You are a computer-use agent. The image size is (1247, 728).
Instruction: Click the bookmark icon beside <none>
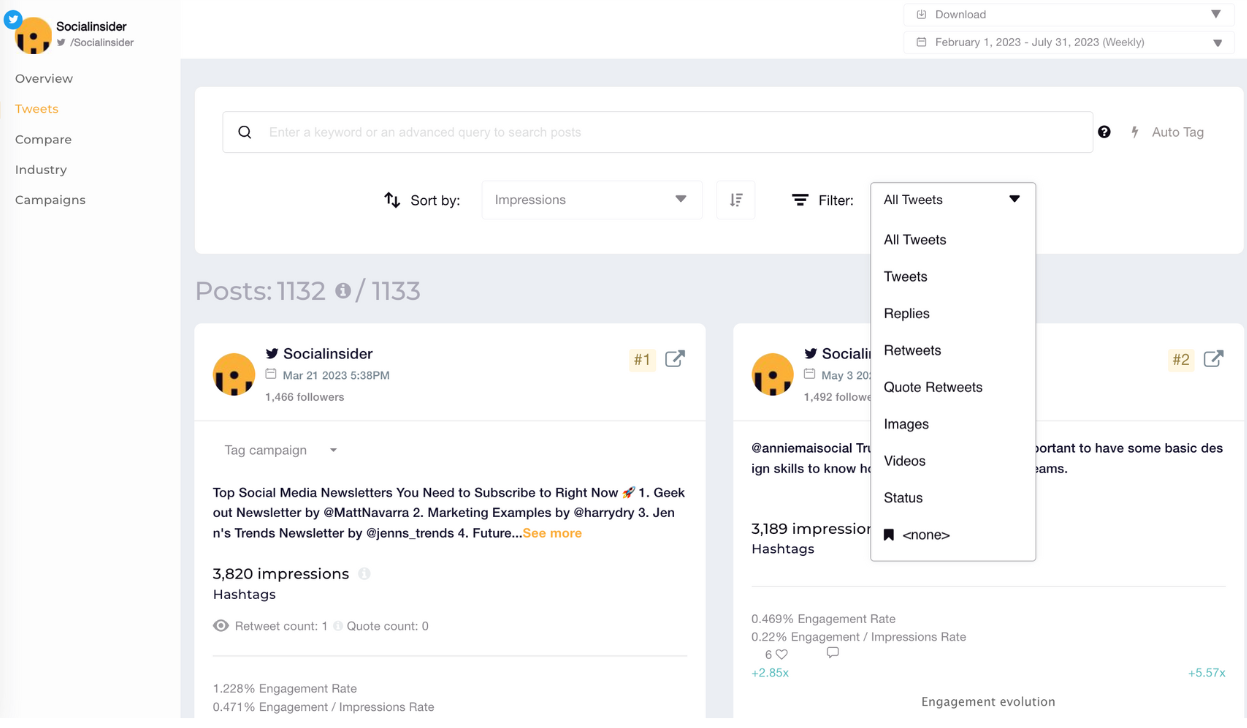(x=889, y=535)
